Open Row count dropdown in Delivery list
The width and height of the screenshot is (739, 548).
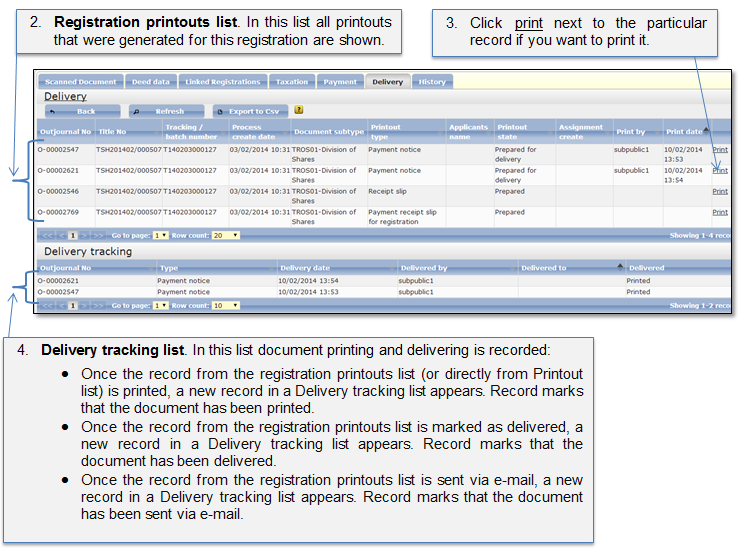[x=227, y=235]
